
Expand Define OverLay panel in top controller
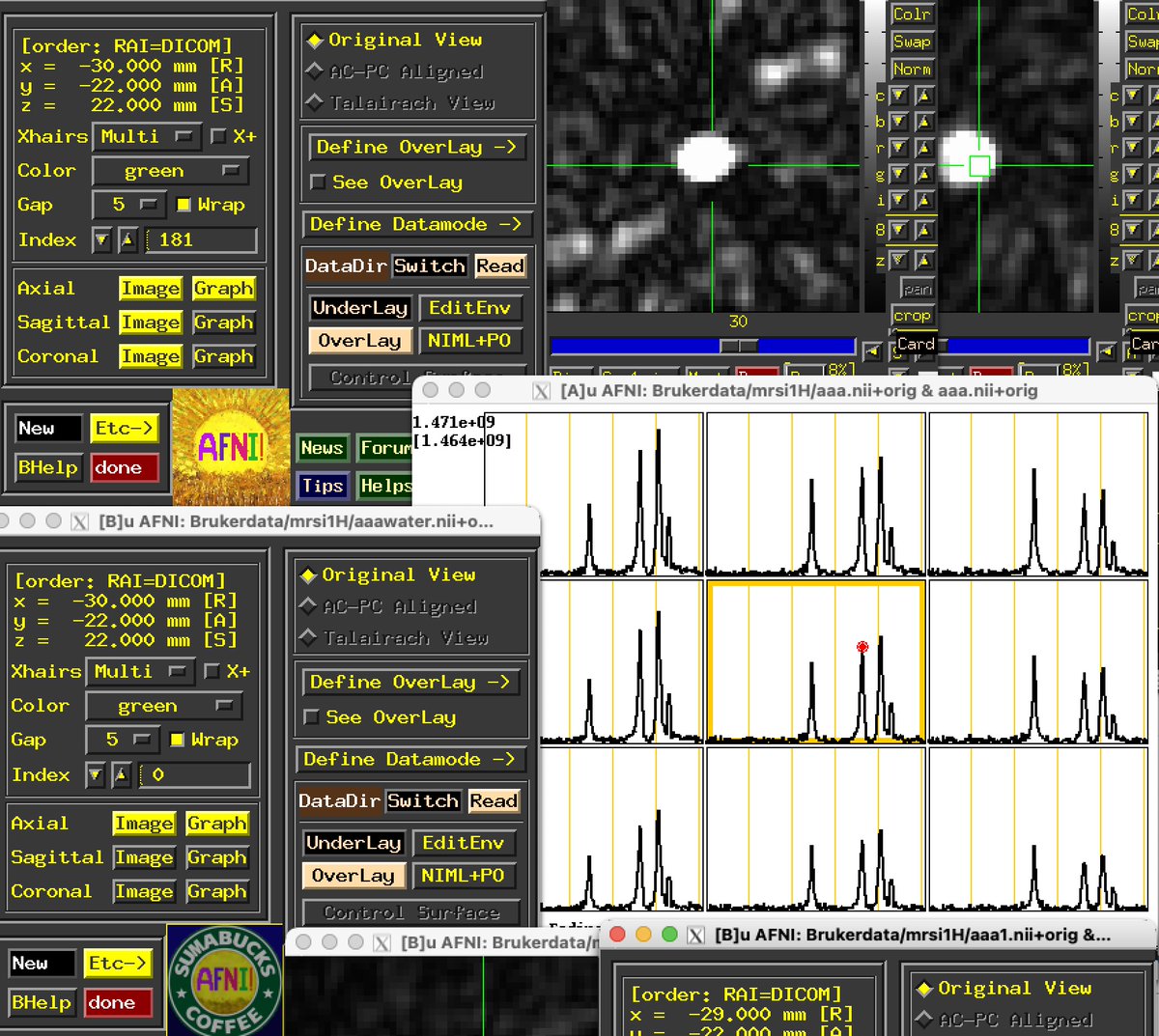[416, 147]
